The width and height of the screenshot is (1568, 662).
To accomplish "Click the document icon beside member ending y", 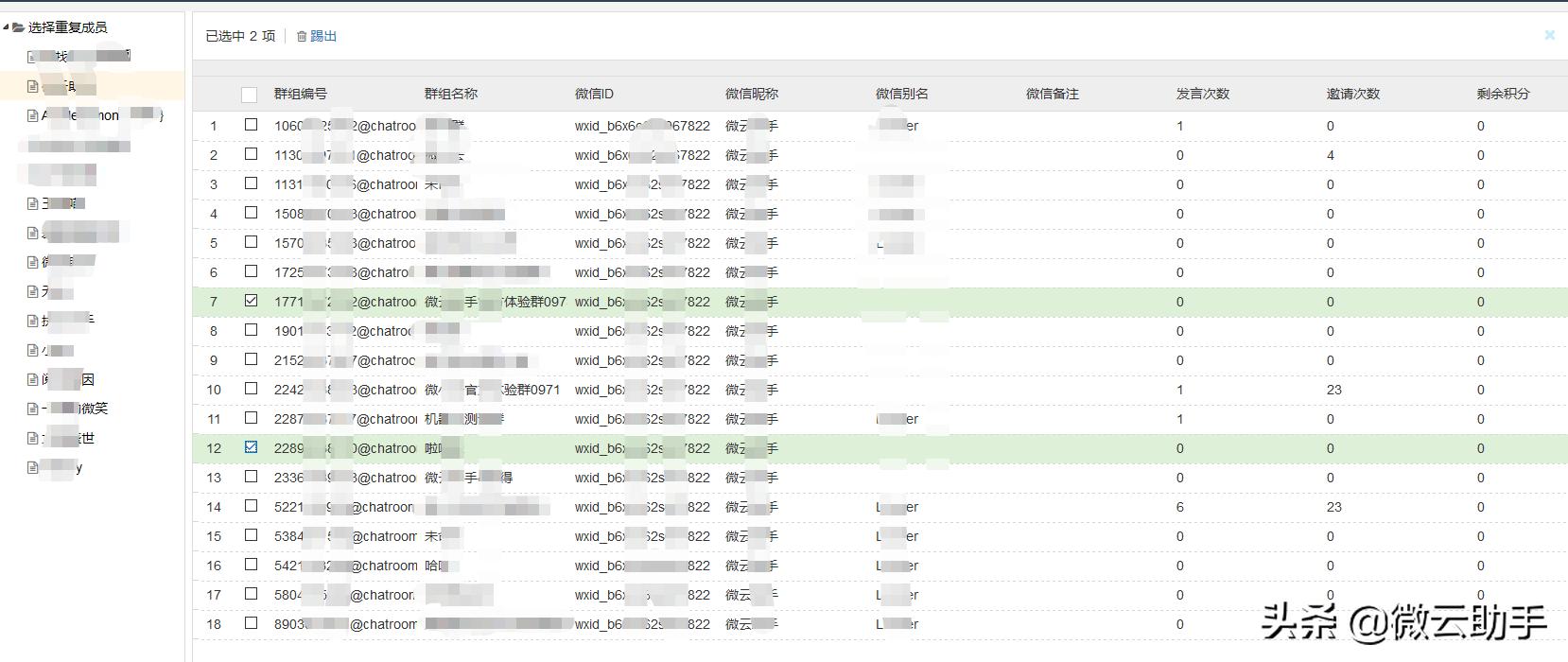I will point(33,467).
